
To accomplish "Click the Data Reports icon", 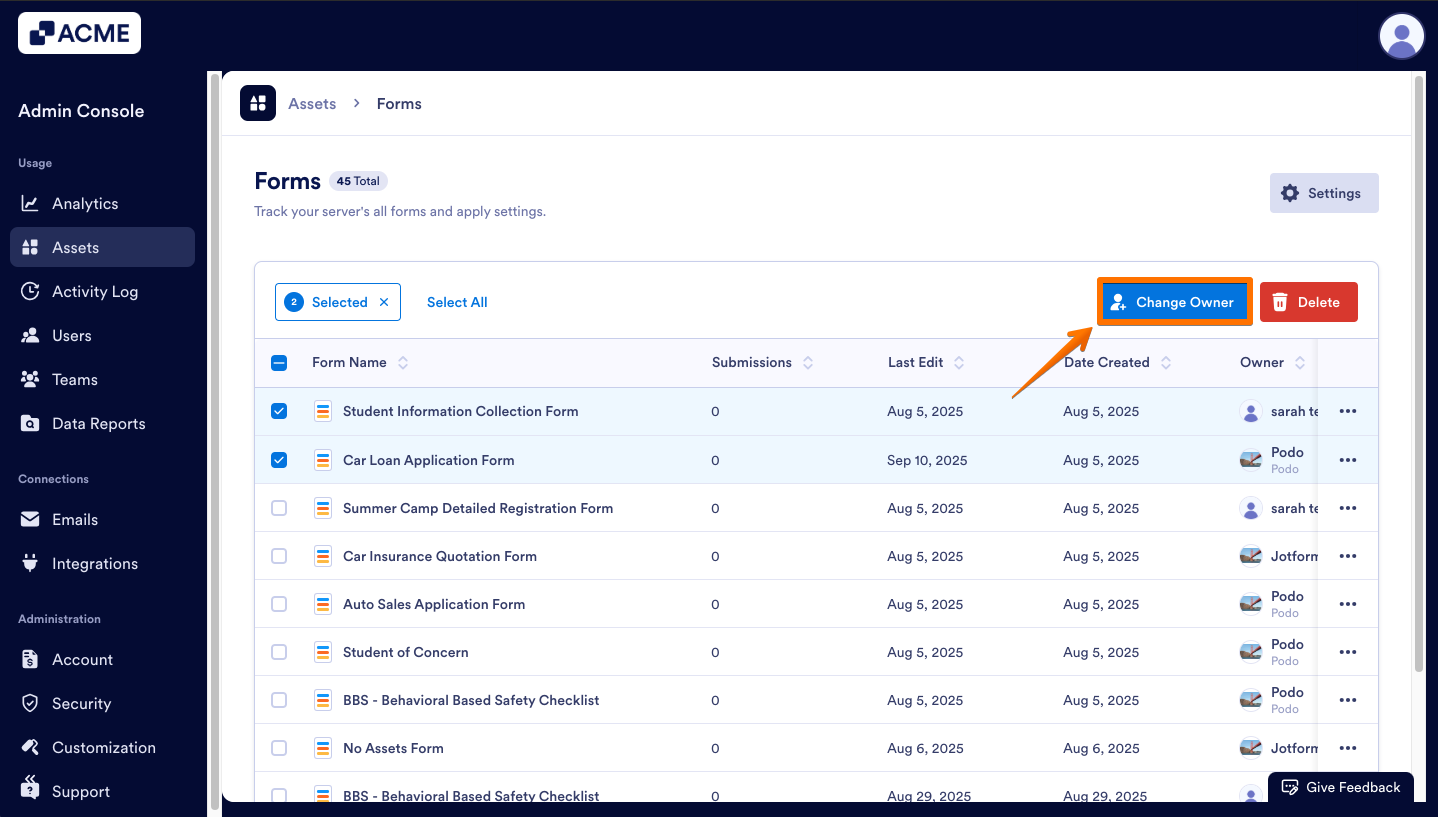I will point(30,423).
